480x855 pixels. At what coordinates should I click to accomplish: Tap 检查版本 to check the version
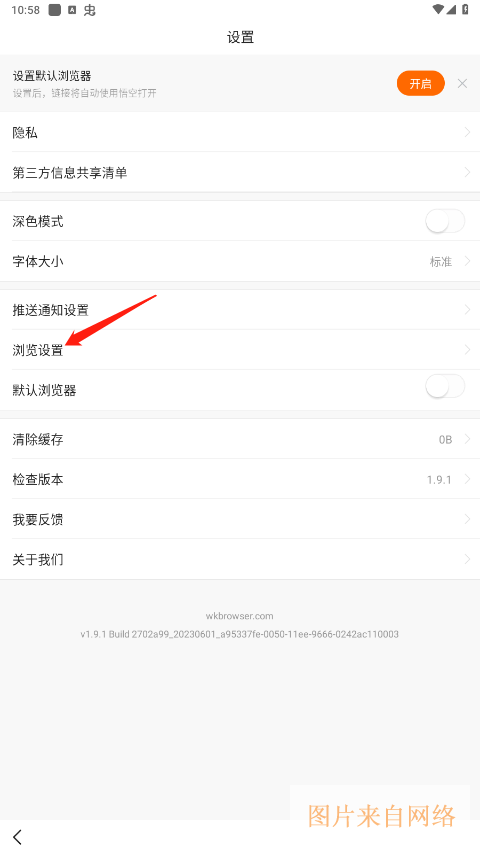(240, 479)
